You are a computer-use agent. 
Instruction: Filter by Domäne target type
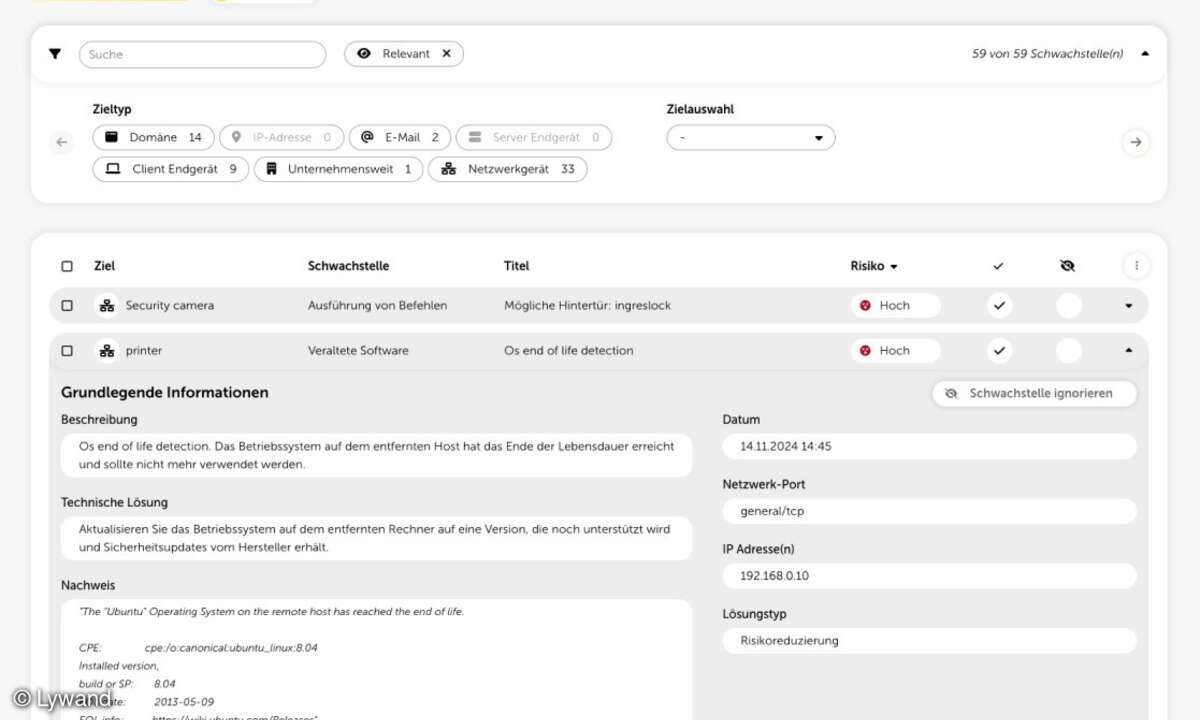(154, 138)
